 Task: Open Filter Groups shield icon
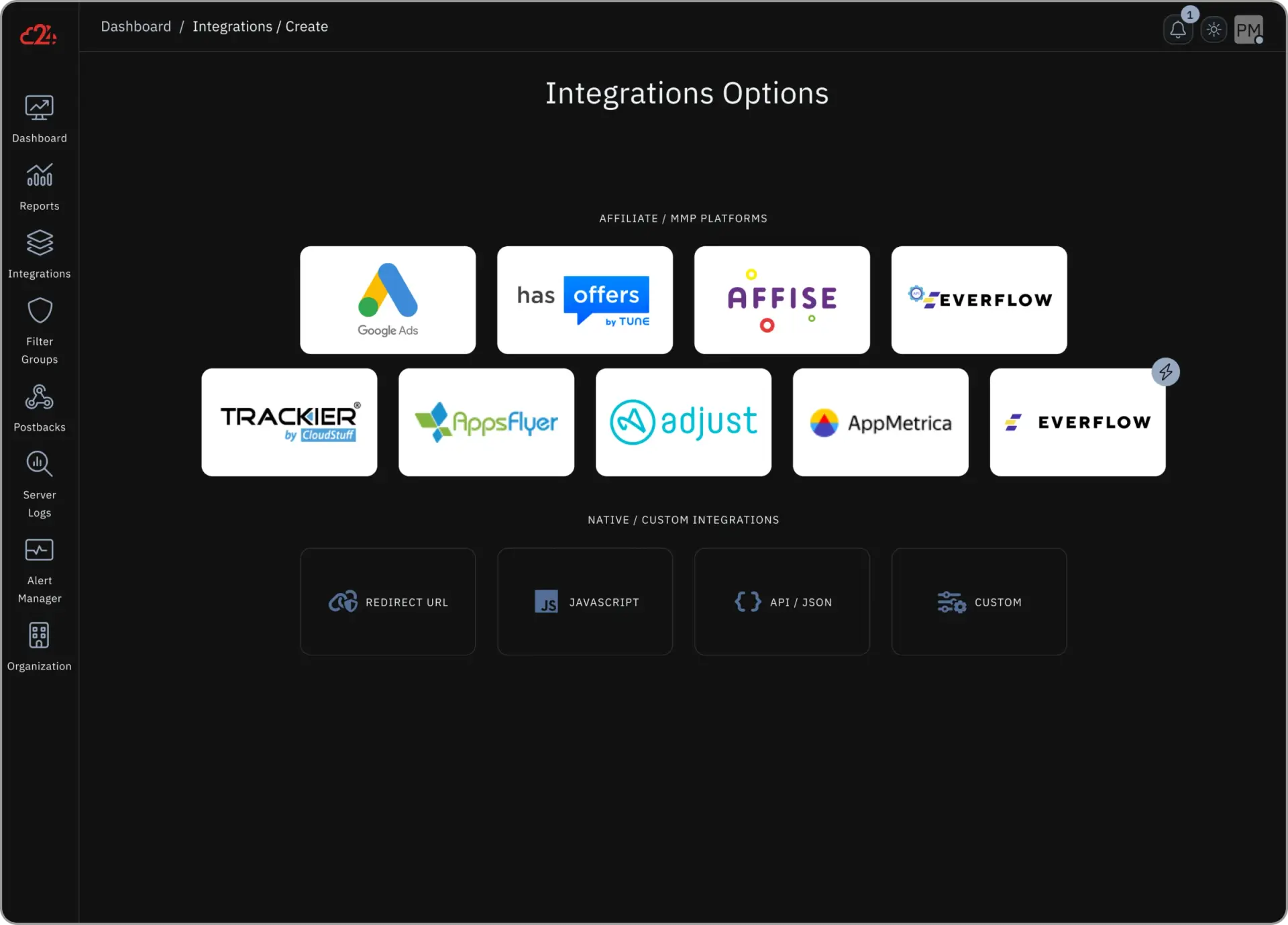(x=40, y=311)
